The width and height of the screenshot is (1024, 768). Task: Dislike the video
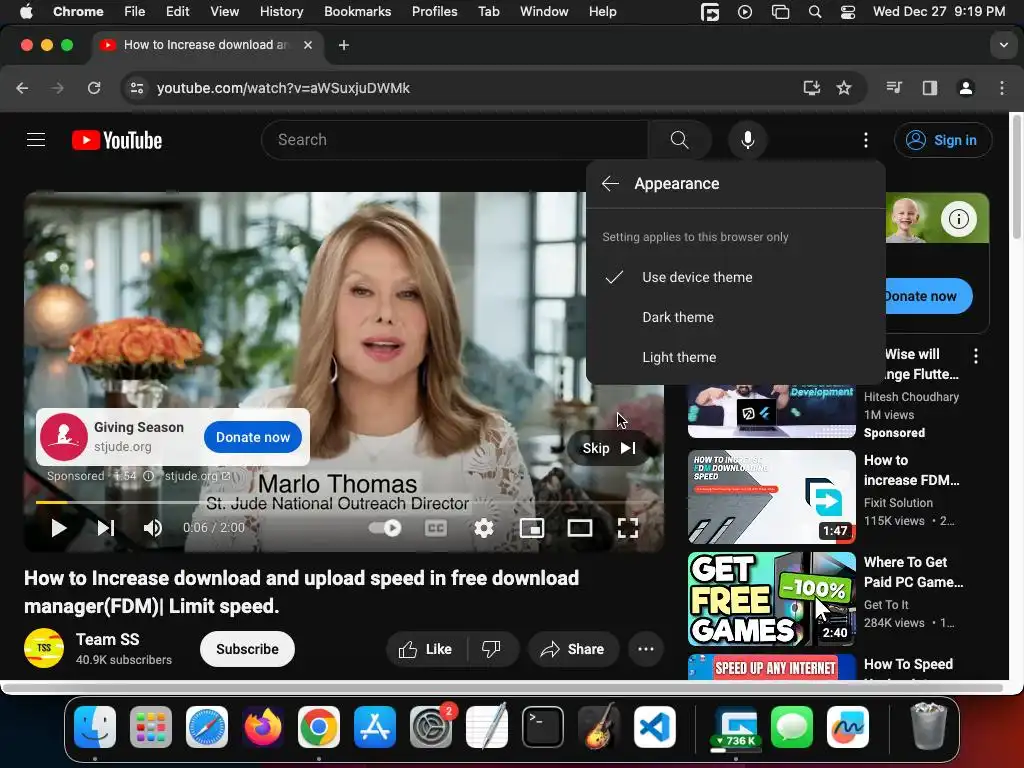[492, 649]
